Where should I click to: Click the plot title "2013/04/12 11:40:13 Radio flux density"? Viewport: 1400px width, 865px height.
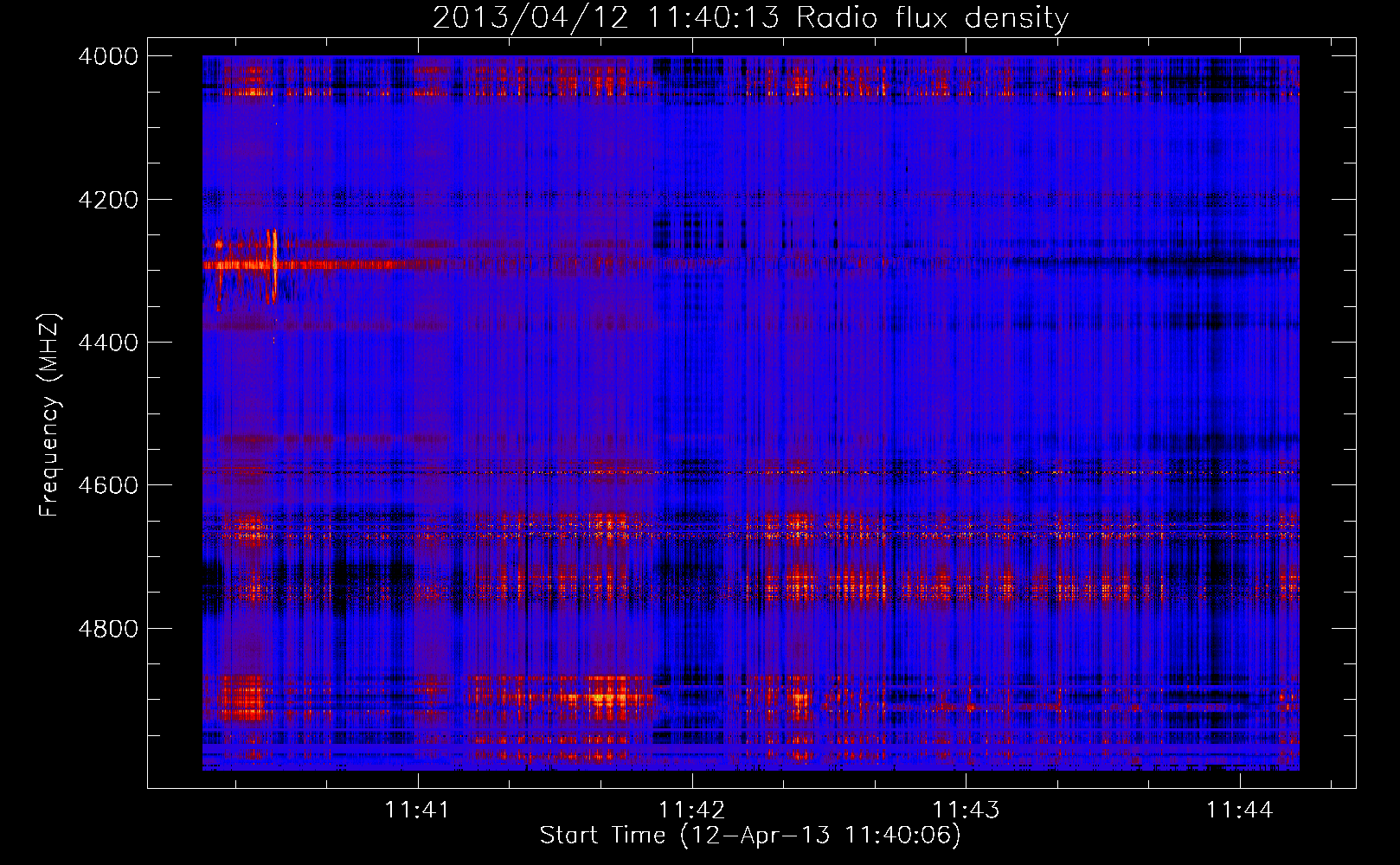(x=750, y=17)
